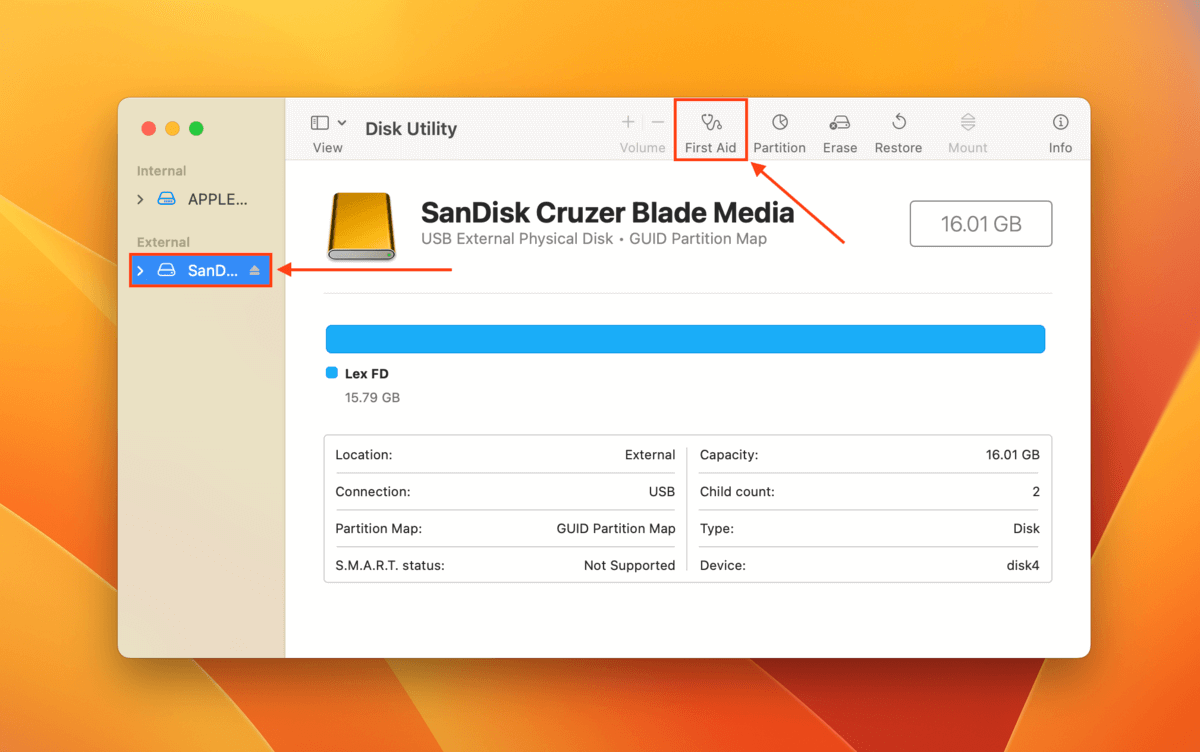
Task: Click the Partition Map: label
Action: pos(378,528)
